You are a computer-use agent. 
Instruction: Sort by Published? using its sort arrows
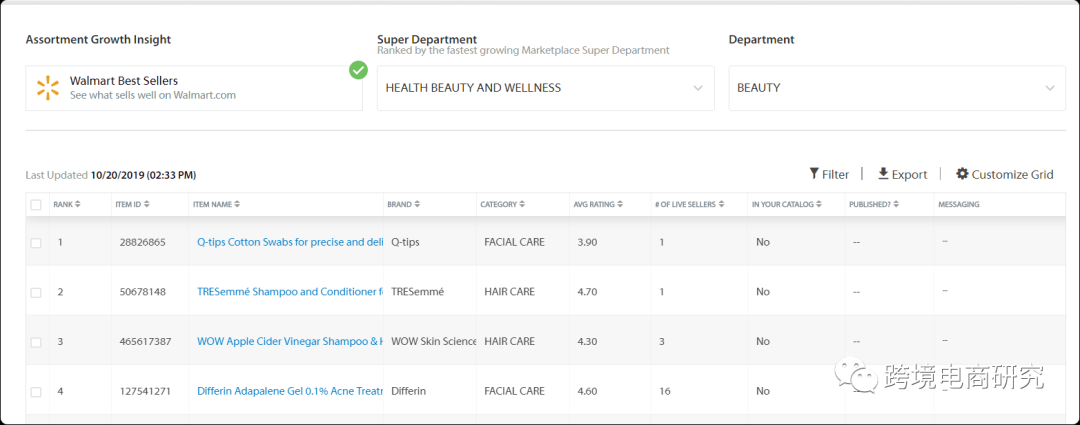[x=897, y=205]
